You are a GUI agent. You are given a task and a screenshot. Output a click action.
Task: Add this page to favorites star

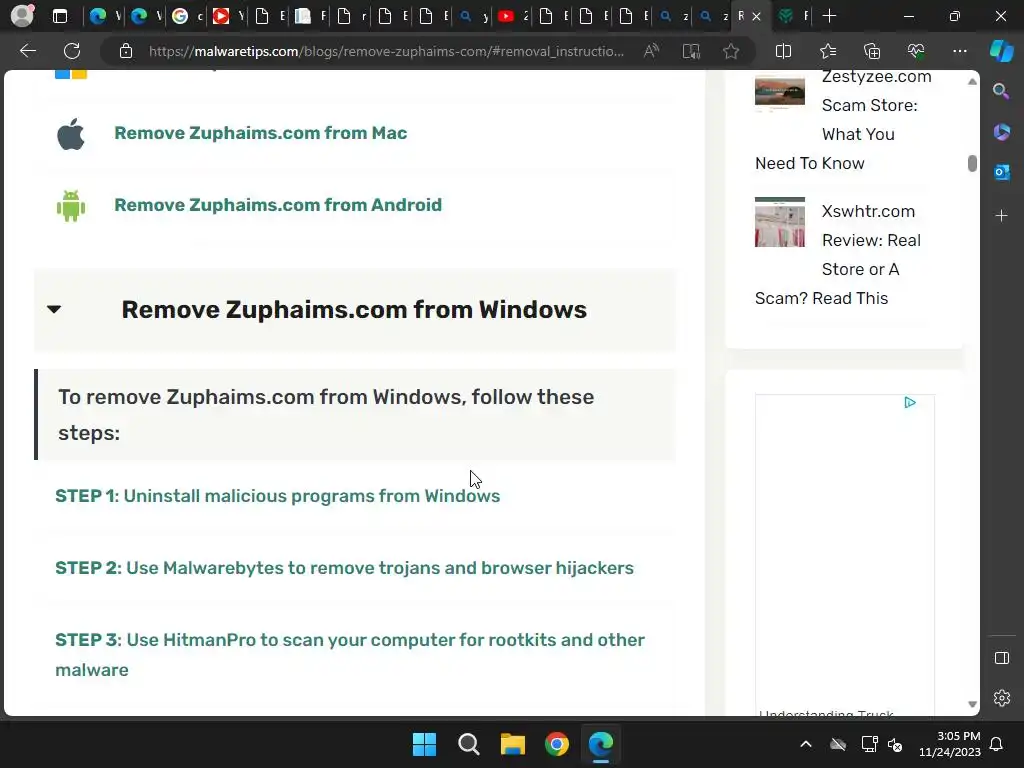(731, 51)
